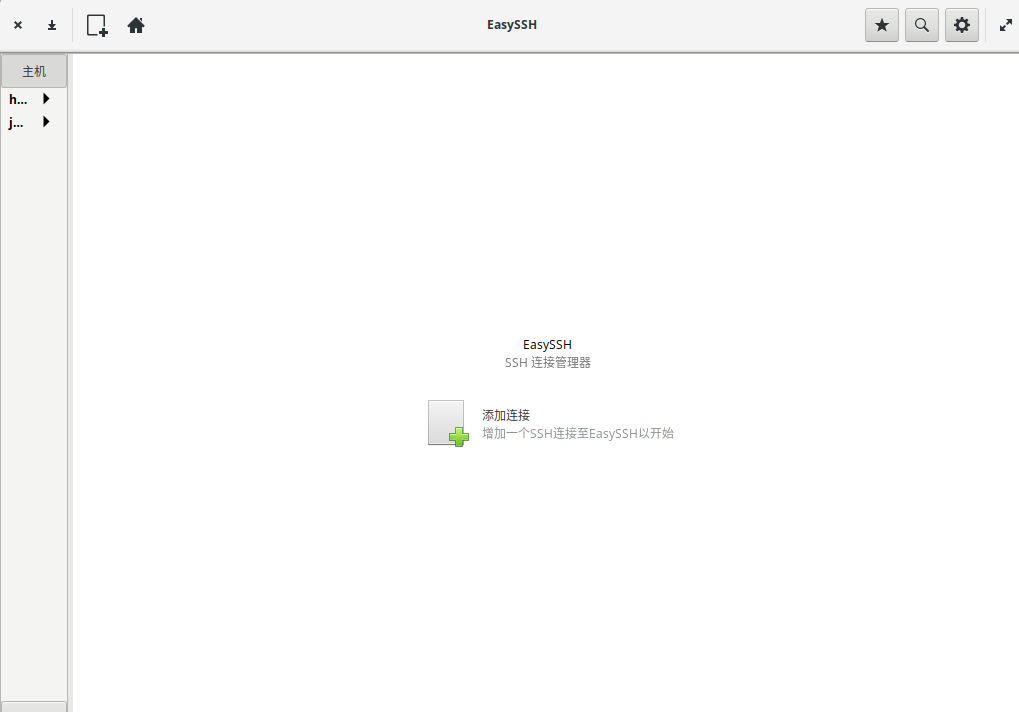Click the download arrow icon top-left
The height and width of the screenshot is (712, 1019).
[51, 25]
